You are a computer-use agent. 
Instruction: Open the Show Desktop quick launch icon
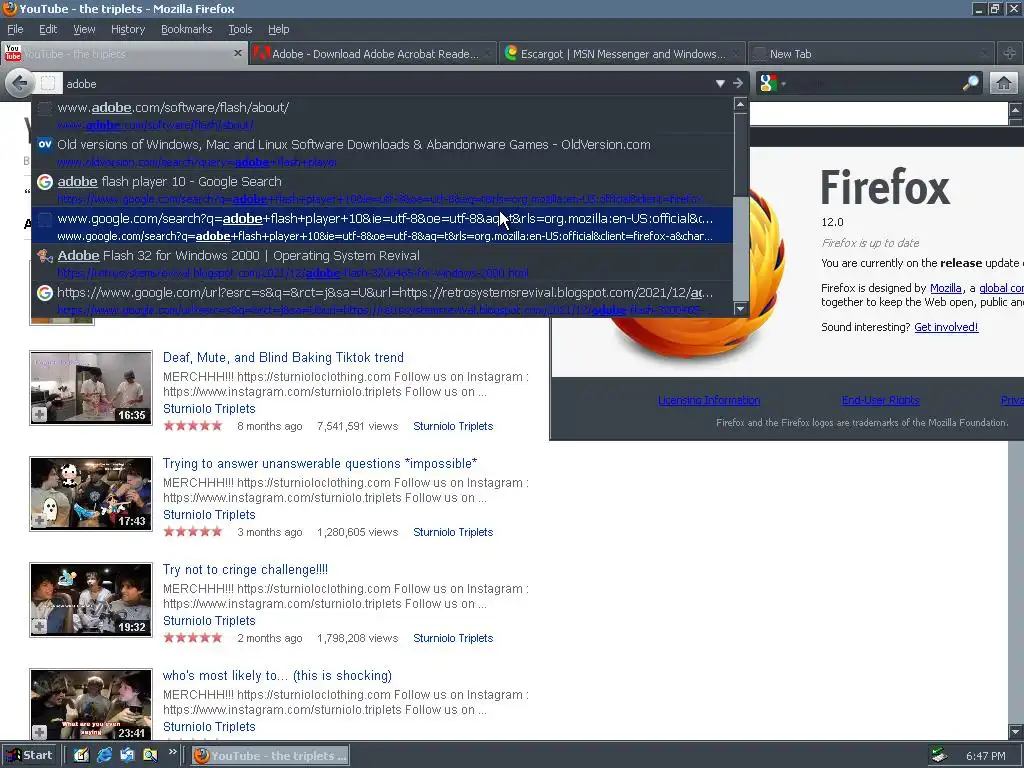coord(81,755)
